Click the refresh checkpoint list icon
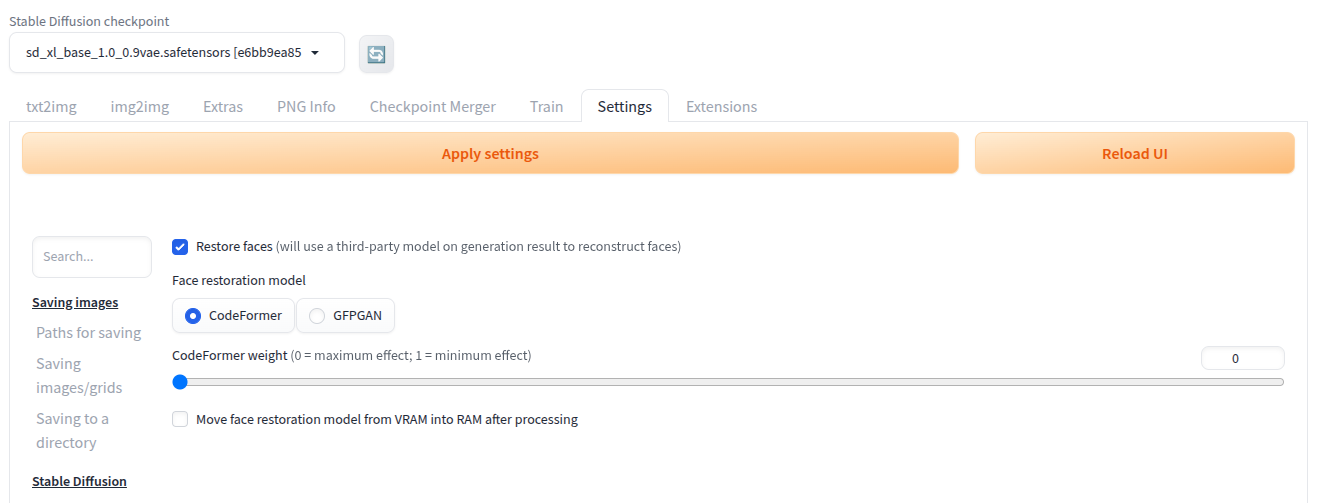The image size is (1321, 503). [376, 54]
